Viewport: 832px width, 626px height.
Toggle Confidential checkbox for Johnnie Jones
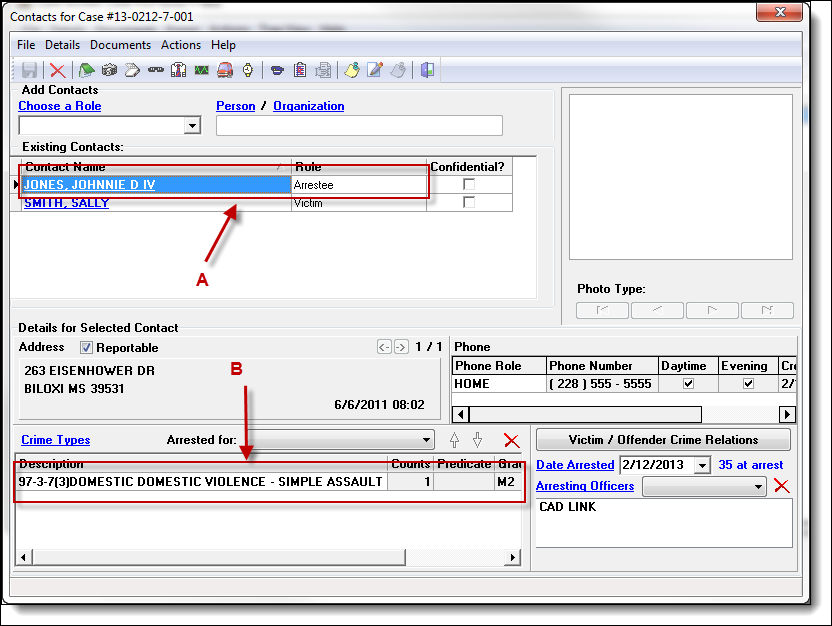click(x=468, y=185)
